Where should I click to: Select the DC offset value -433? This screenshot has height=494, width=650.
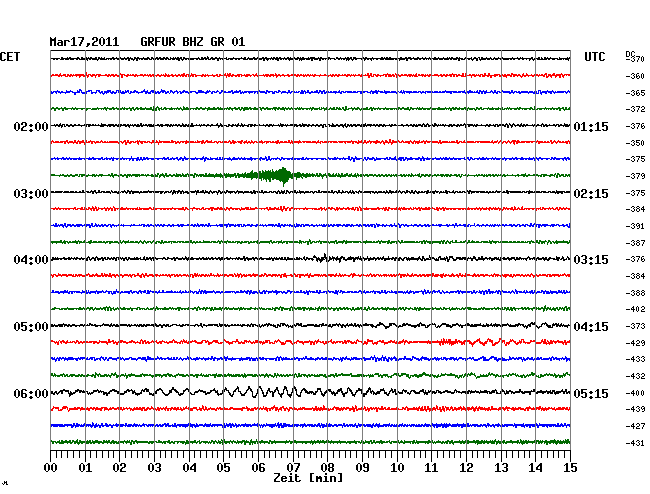[x=635, y=359]
